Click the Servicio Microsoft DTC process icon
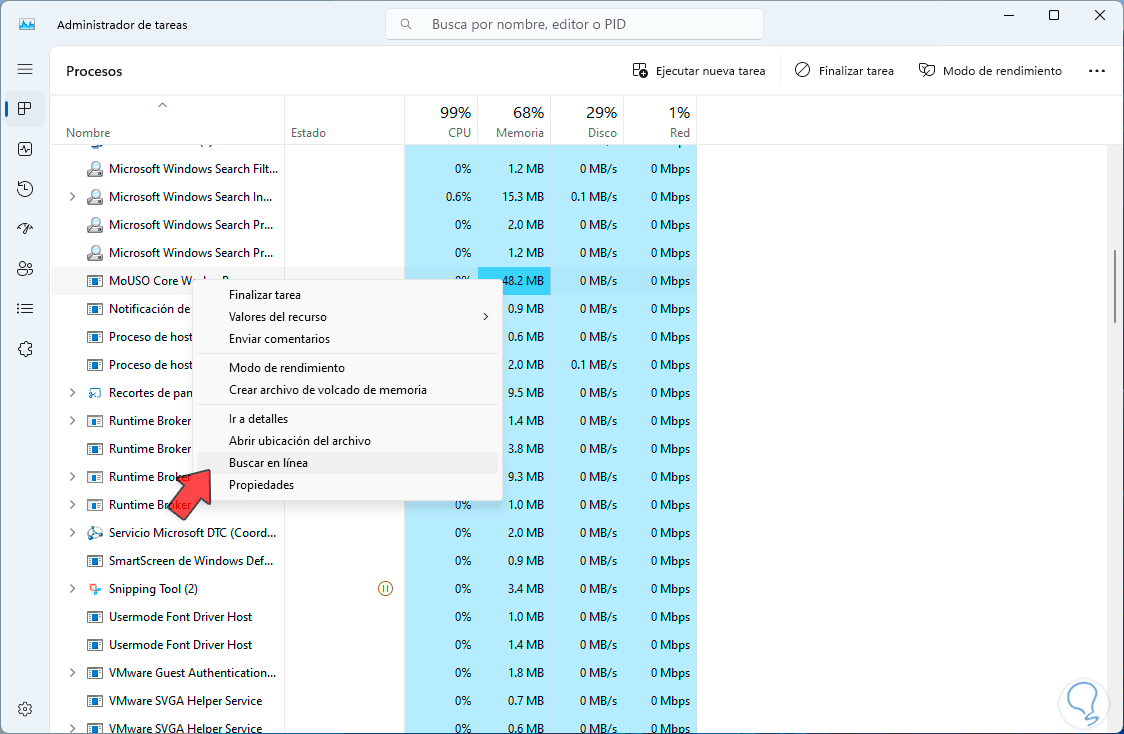This screenshot has height=734, width=1124. pos(95,533)
